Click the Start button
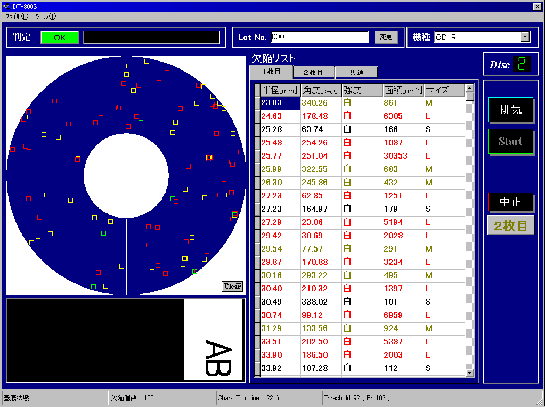Image resolution: width=545 pixels, height=407 pixels. point(511,141)
